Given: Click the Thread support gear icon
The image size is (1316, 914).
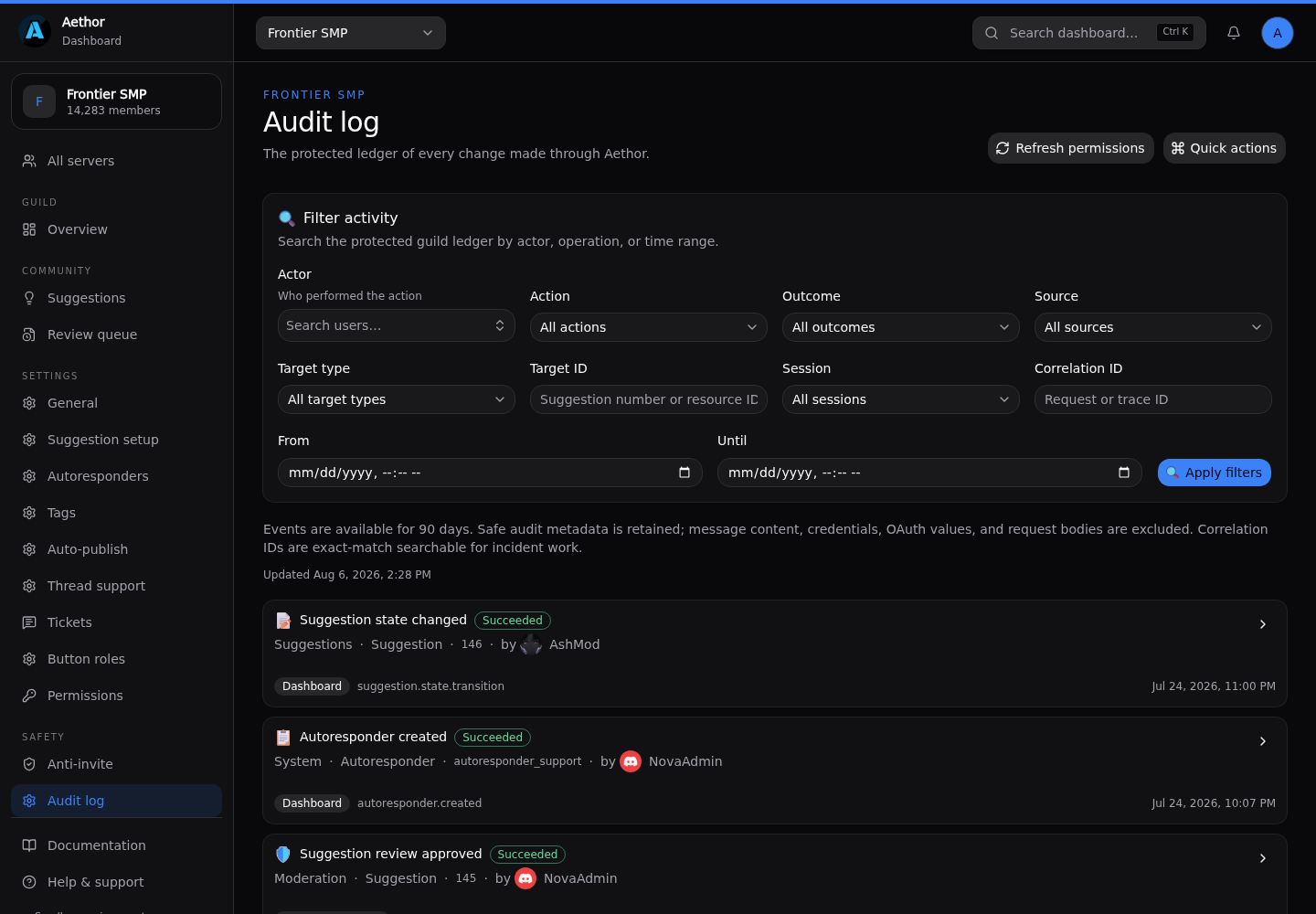Looking at the screenshot, I should coord(29,586).
